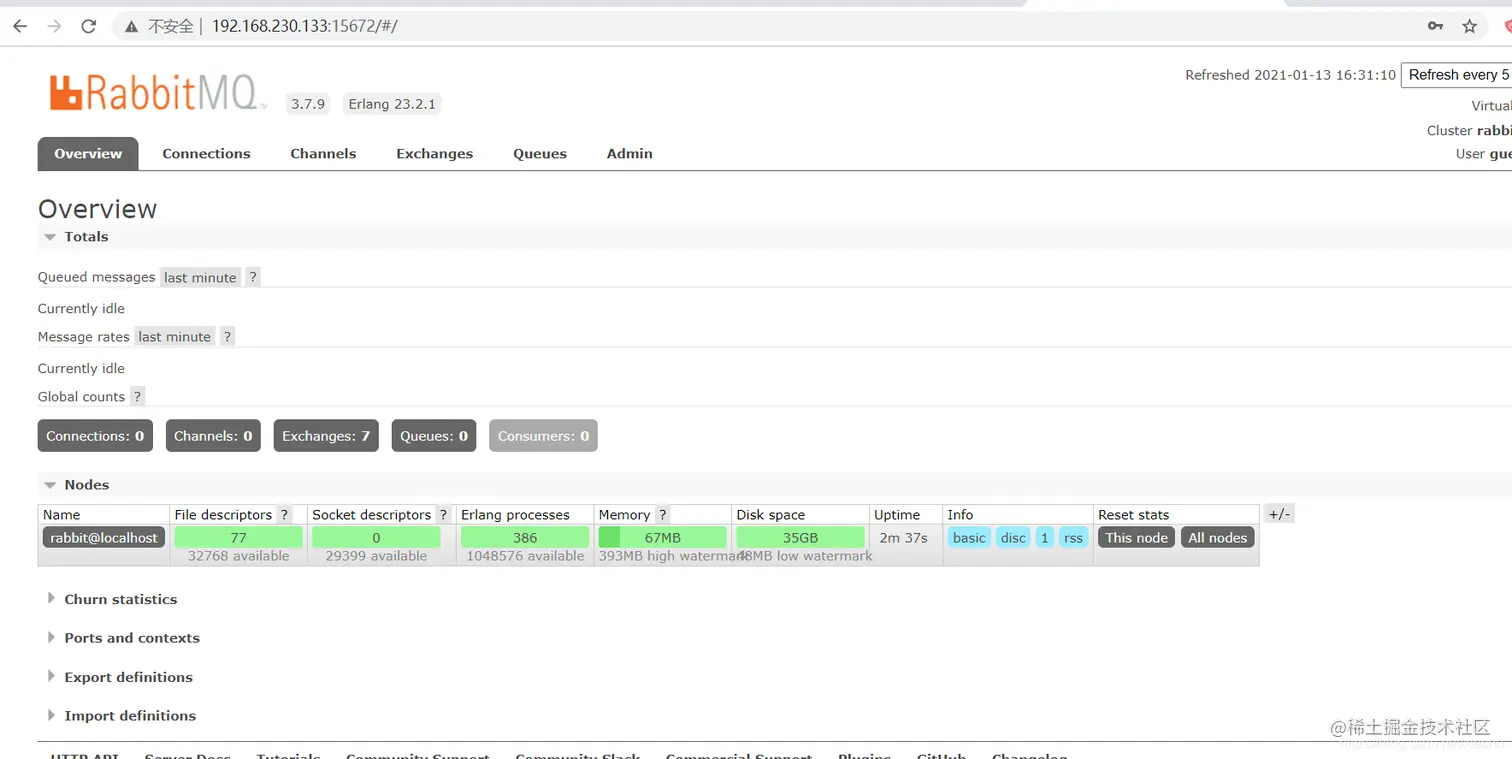The image size is (1512, 759).
Task: Click the Consumers: 0 count button
Action: (x=543, y=436)
